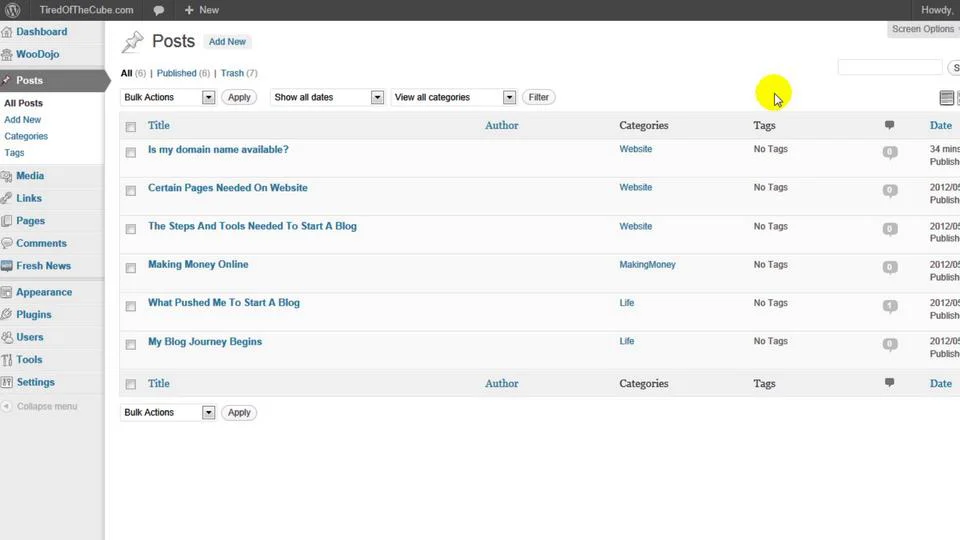
Task: Open comment count for 'My Blog Journey Begins'
Action: pos(890,344)
